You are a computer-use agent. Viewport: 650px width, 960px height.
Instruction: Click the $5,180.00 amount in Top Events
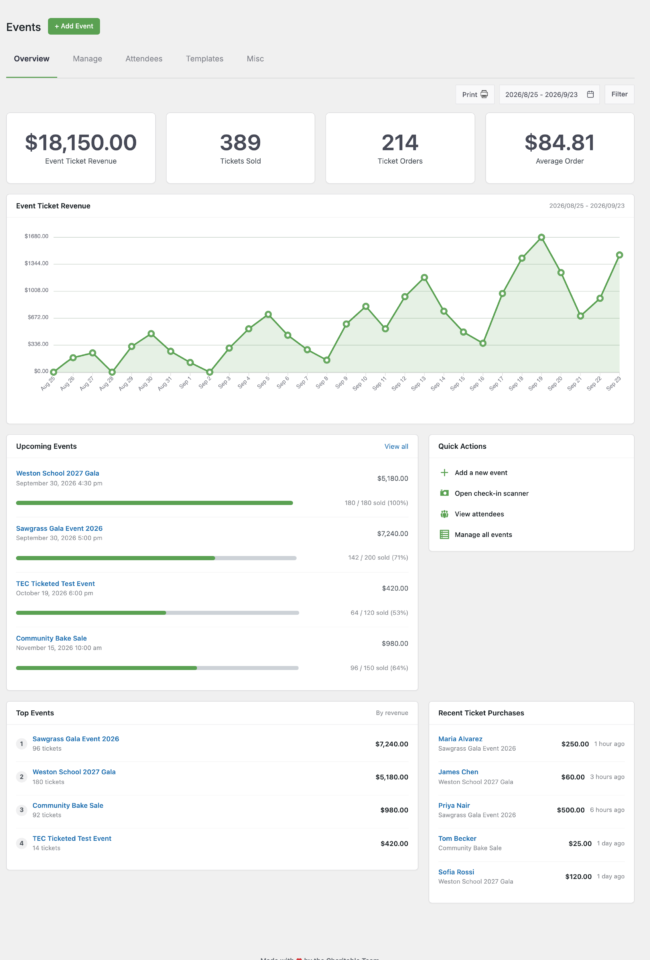pos(392,777)
